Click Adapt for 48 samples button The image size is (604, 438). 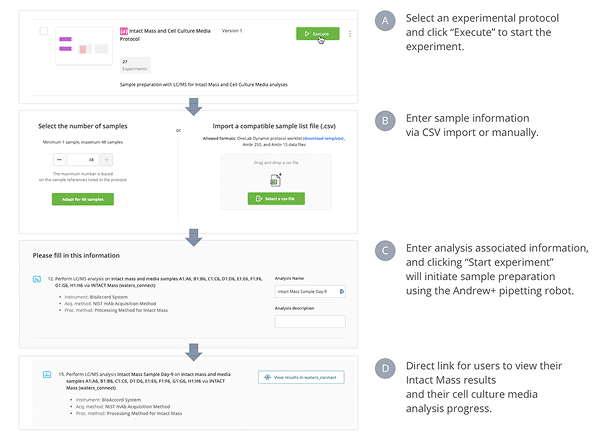[x=83, y=199]
